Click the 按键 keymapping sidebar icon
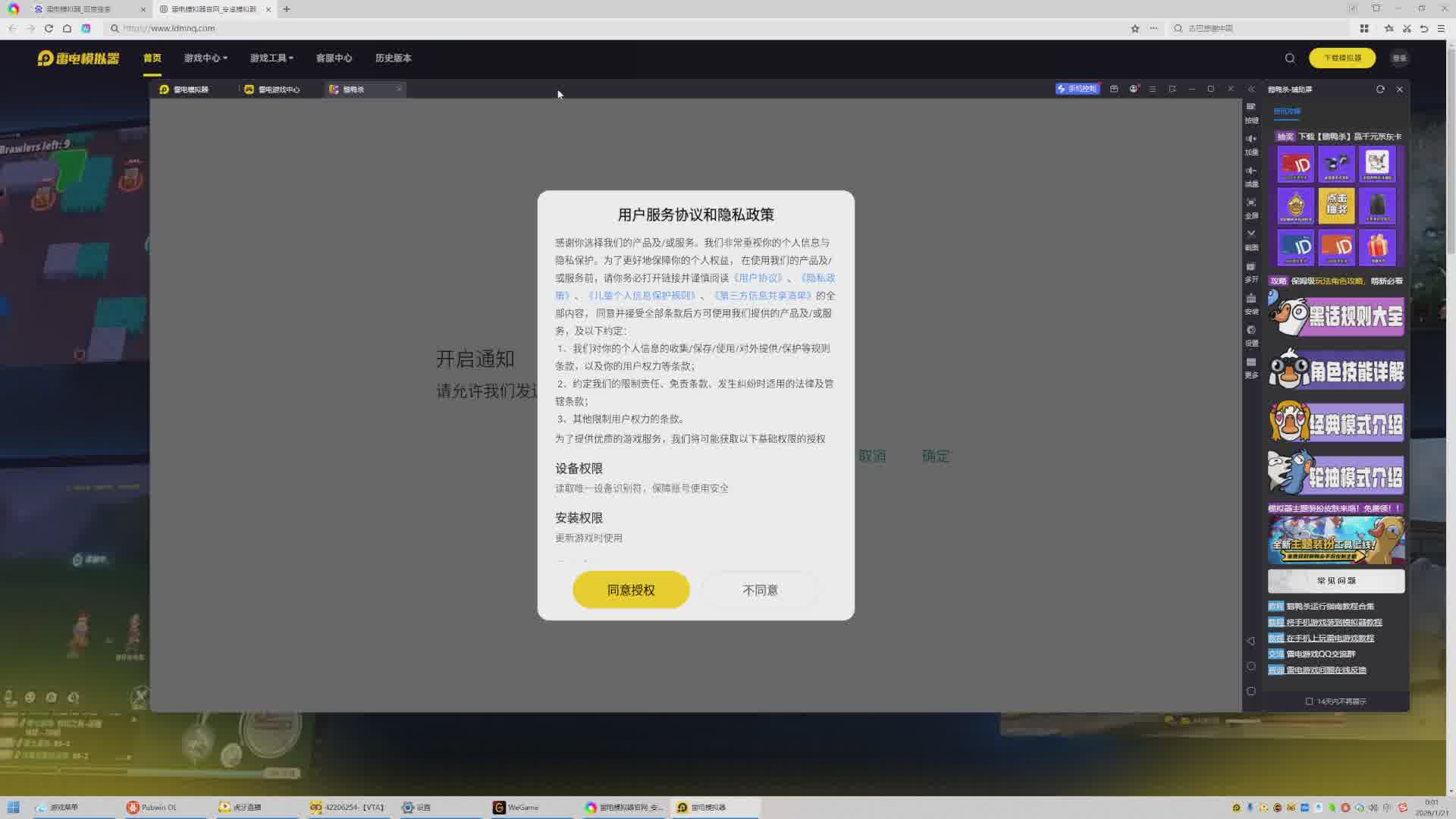 pos(1251,112)
